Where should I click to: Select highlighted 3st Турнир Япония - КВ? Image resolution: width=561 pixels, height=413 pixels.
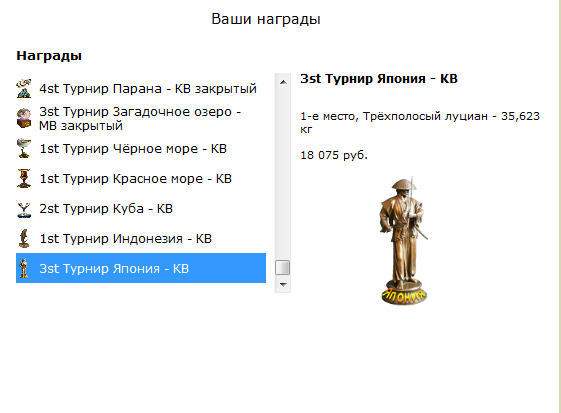coord(141,268)
